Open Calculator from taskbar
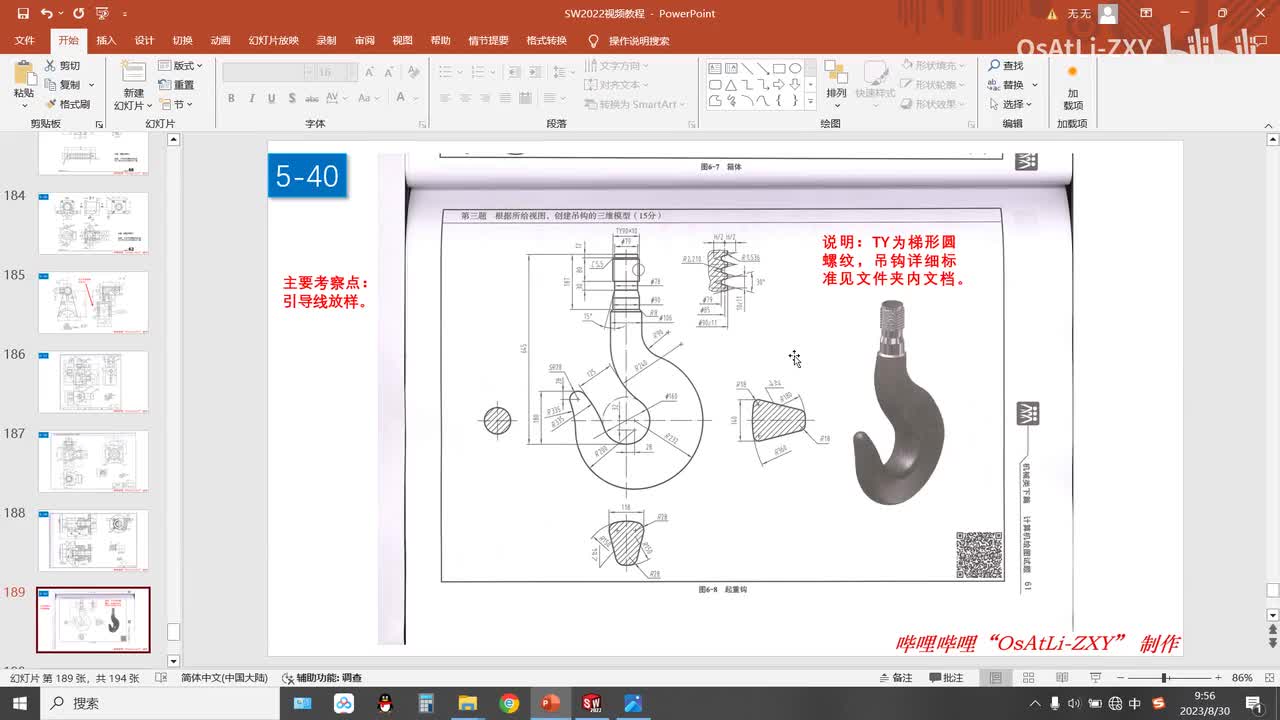This screenshot has width=1280, height=720. 426,703
